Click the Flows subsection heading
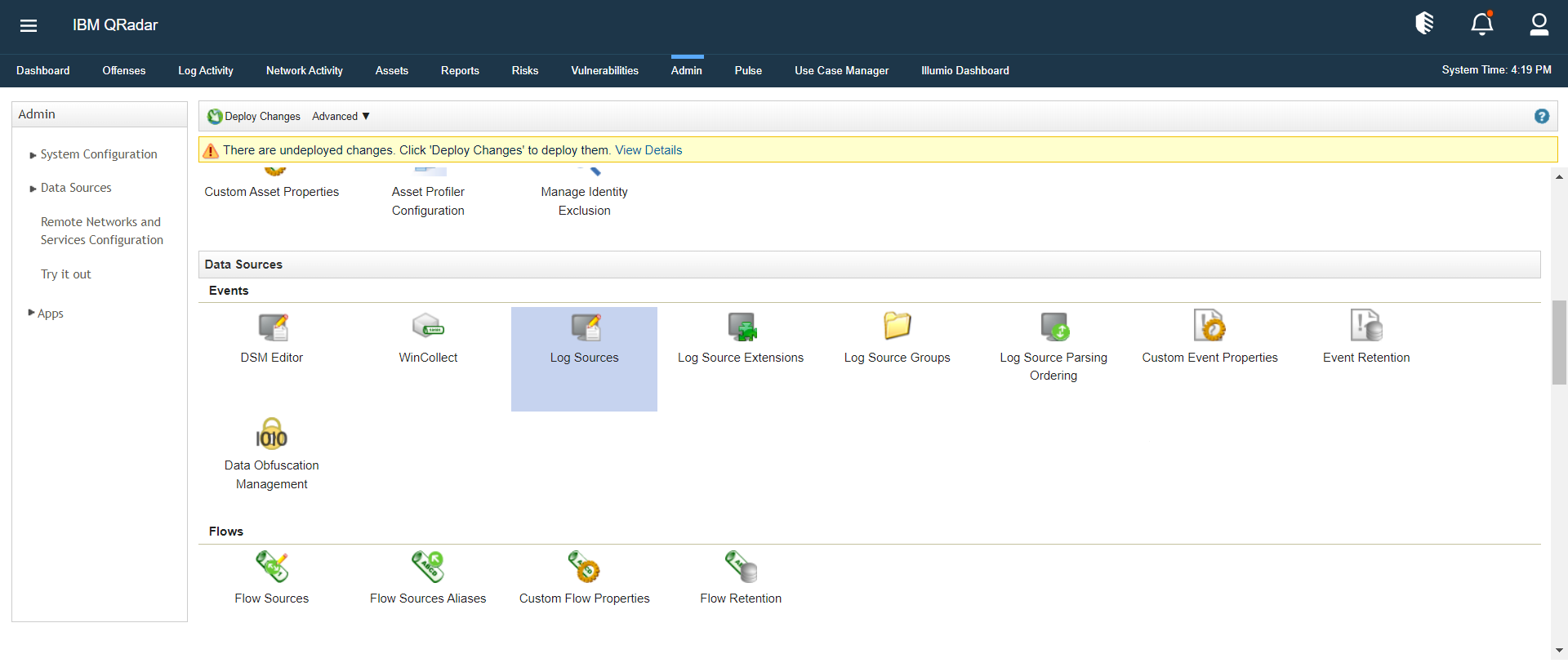Screen dimensions: 1568x663 pyautogui.click(x=226, y=532)
